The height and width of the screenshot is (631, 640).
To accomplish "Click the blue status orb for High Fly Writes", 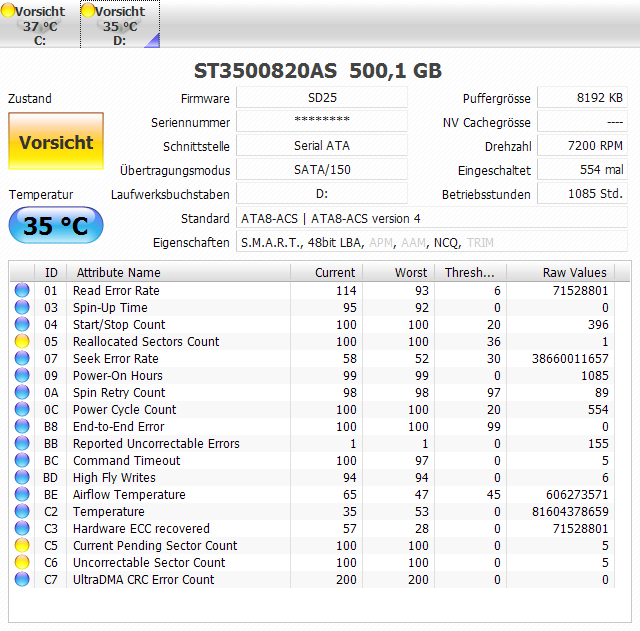I will click(x=22, y=478).
